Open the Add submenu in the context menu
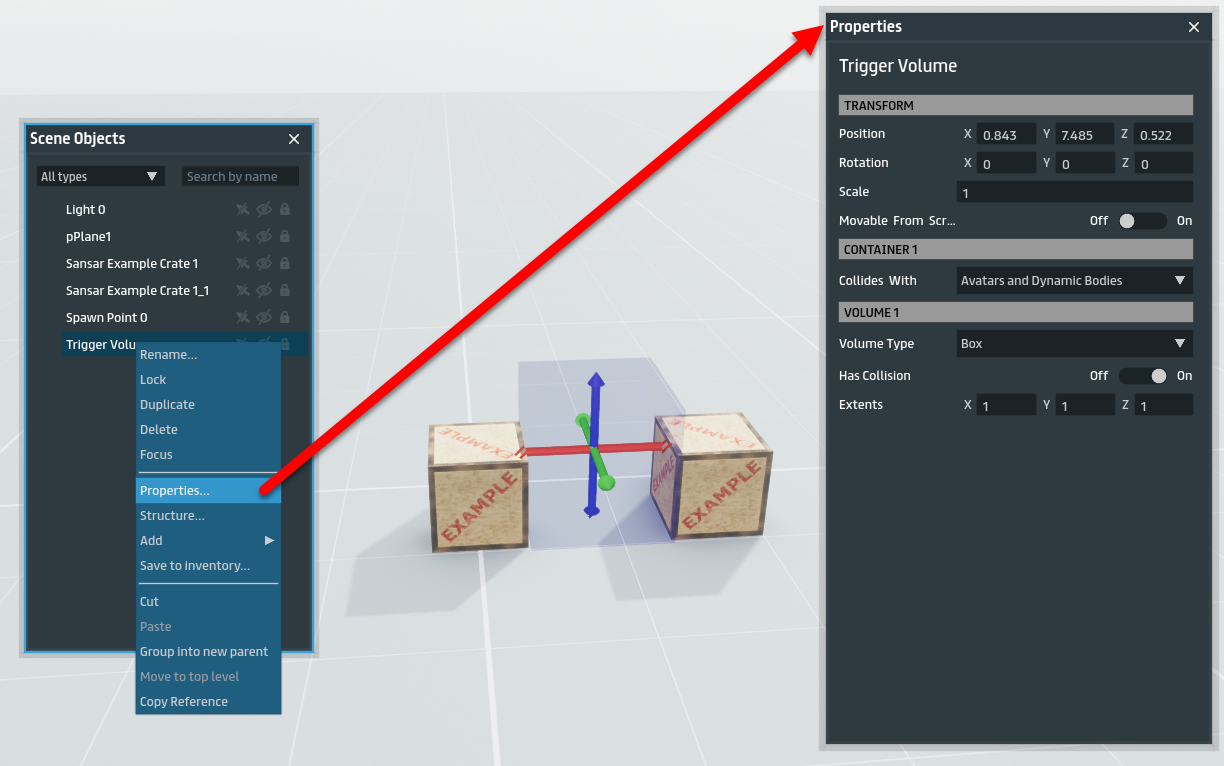Image resolution: width=1224 pixels, height=766 pixels. [x=207, y=541]
